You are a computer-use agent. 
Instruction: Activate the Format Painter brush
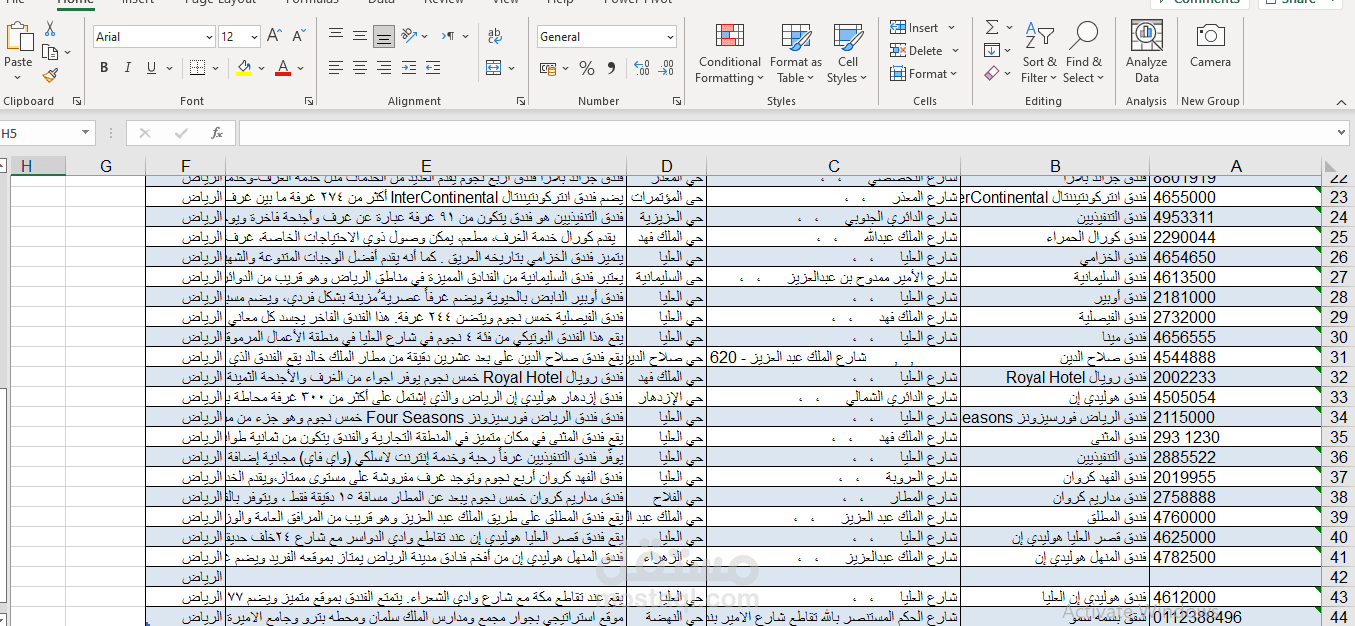pyautogui.click(x=50, y=75)
